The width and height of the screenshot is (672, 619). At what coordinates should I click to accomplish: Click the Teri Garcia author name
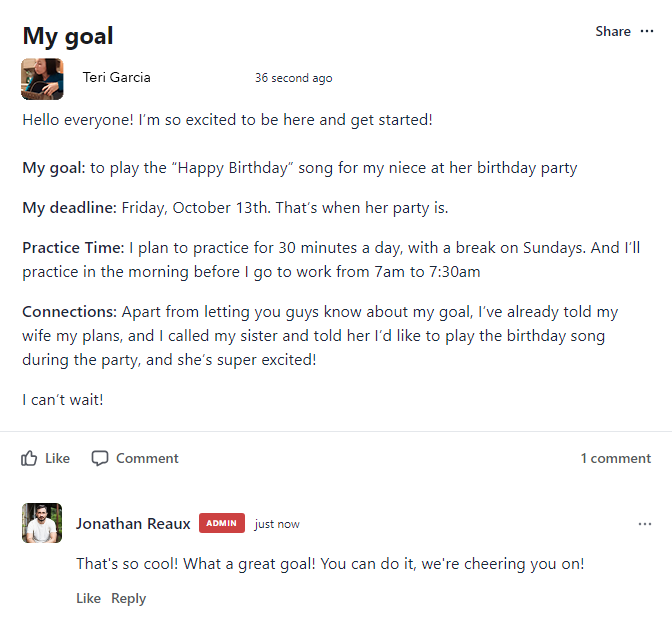(x=117, y=77)
